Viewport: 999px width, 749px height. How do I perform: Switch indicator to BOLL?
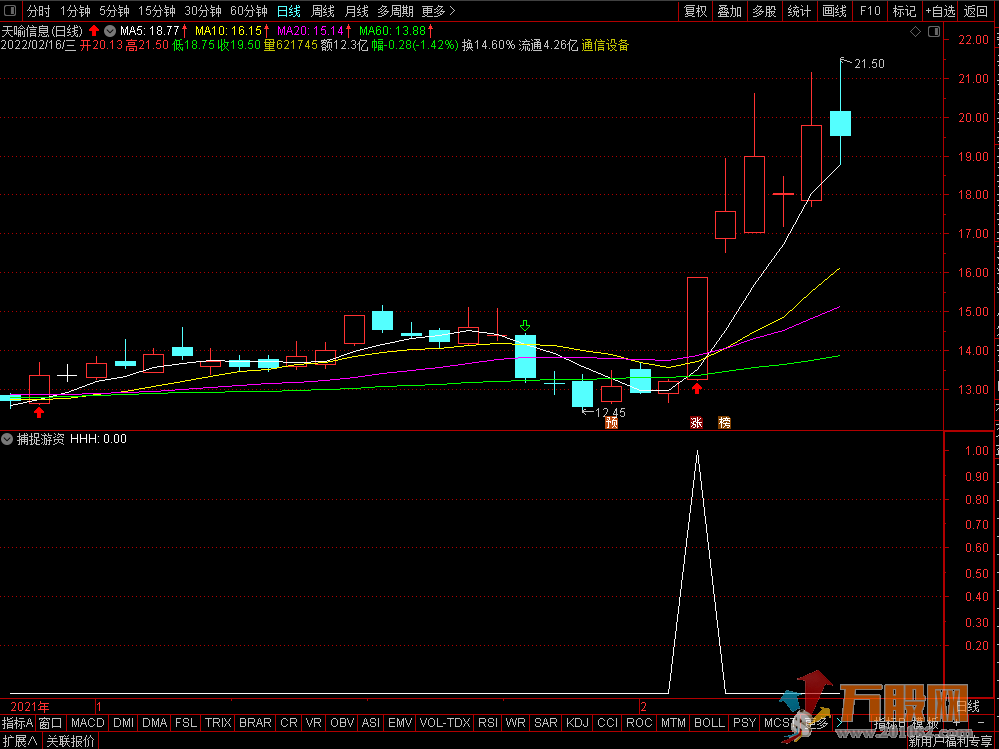coord(709,723)
